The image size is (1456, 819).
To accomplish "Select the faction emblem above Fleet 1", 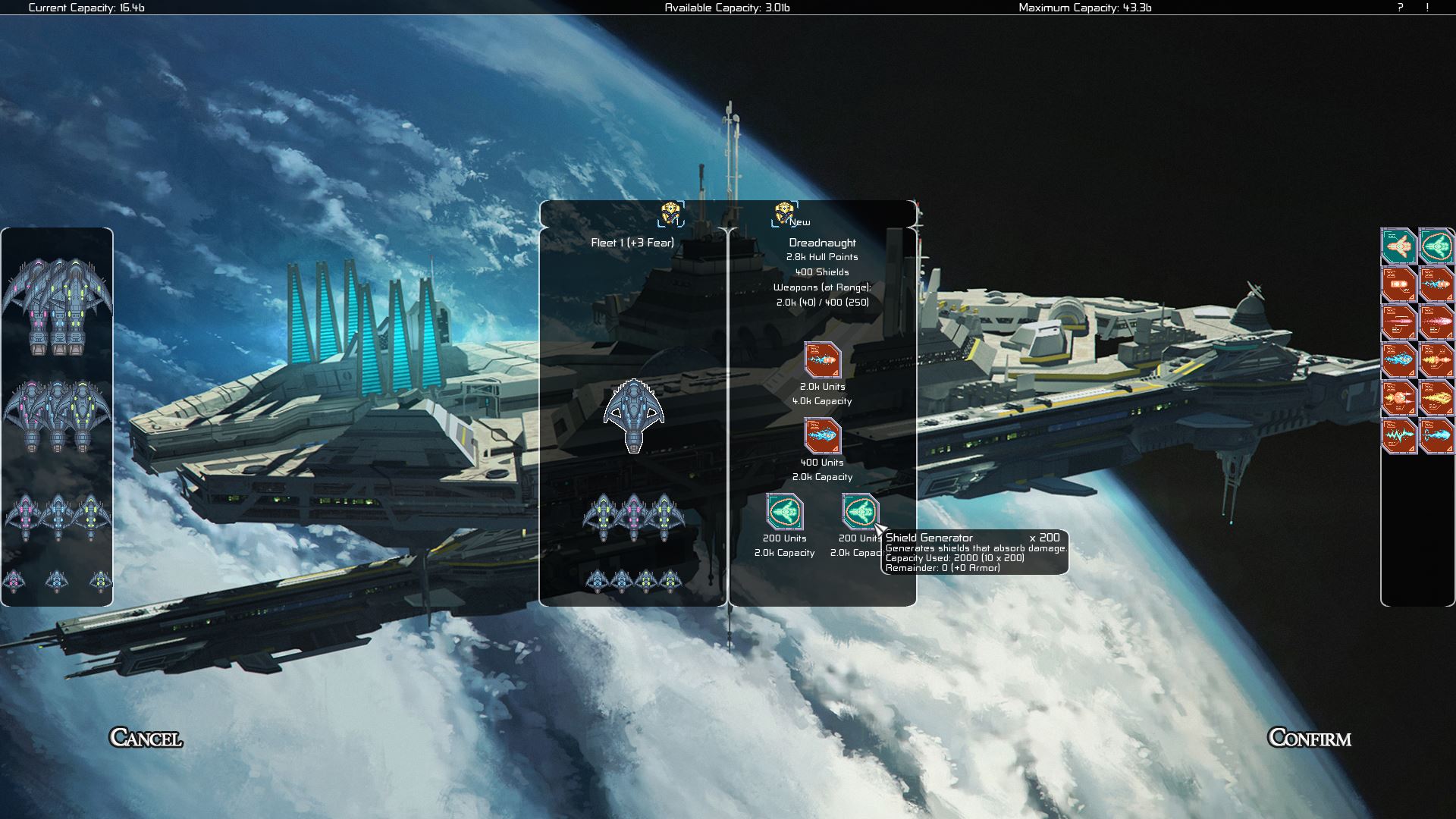I will coord(670,215).
